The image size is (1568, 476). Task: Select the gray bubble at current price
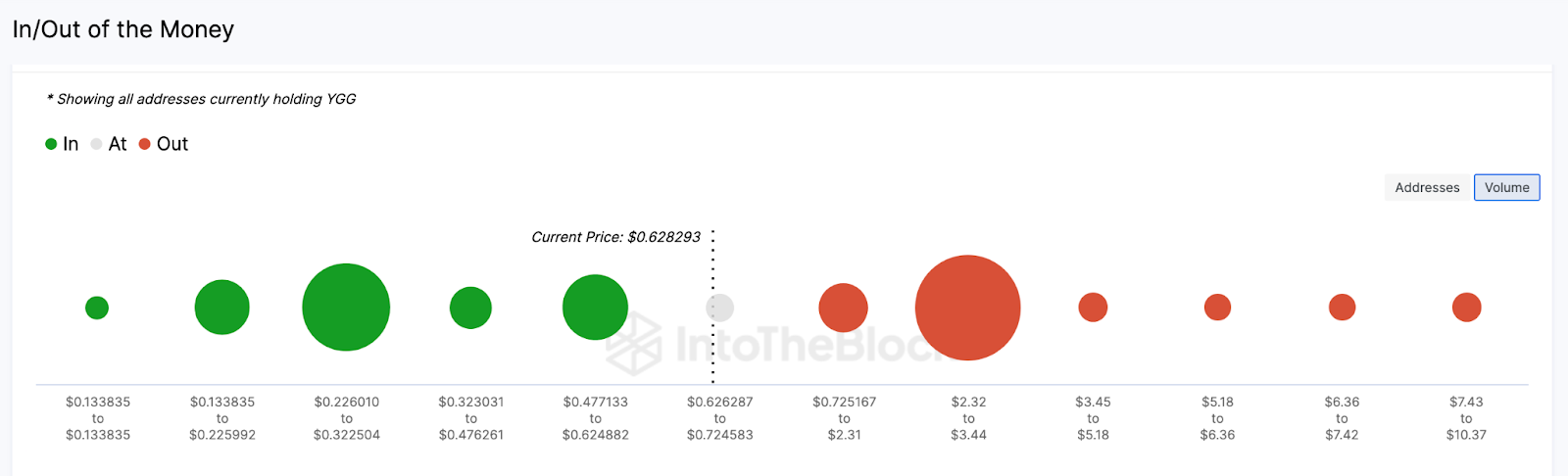pos(720,308)
